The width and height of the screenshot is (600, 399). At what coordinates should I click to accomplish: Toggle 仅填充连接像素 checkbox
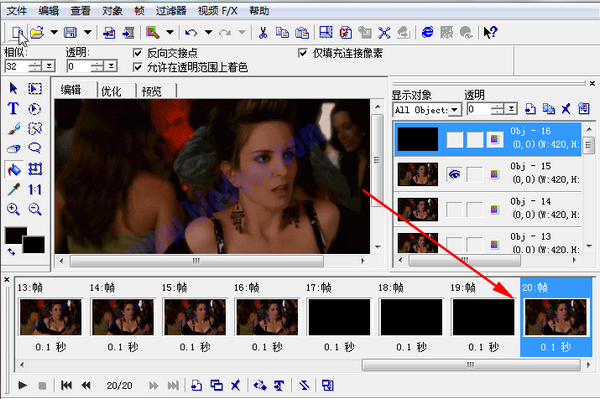click(x=302, y=53)
